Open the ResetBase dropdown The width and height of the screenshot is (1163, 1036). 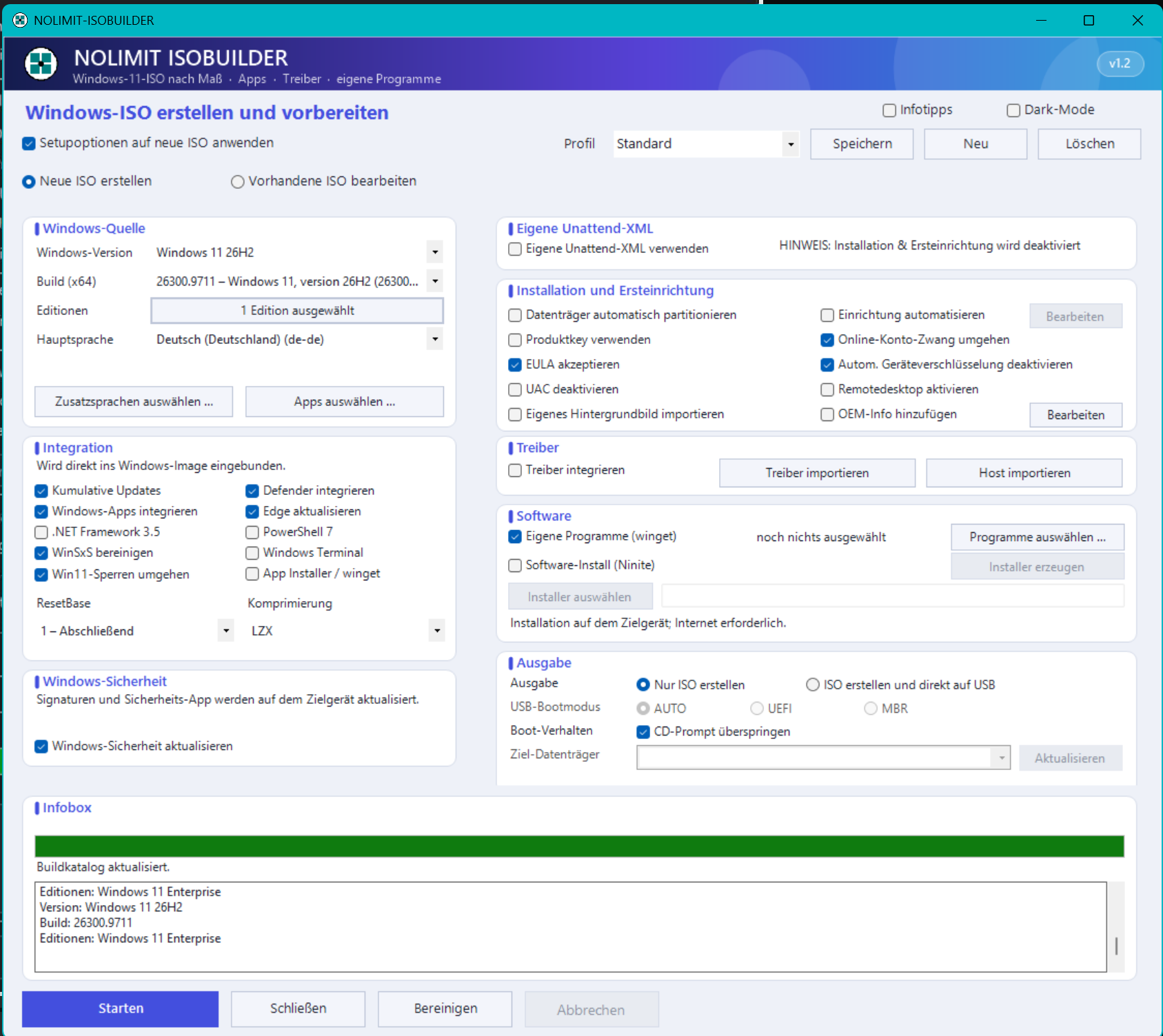pos(135,631)
